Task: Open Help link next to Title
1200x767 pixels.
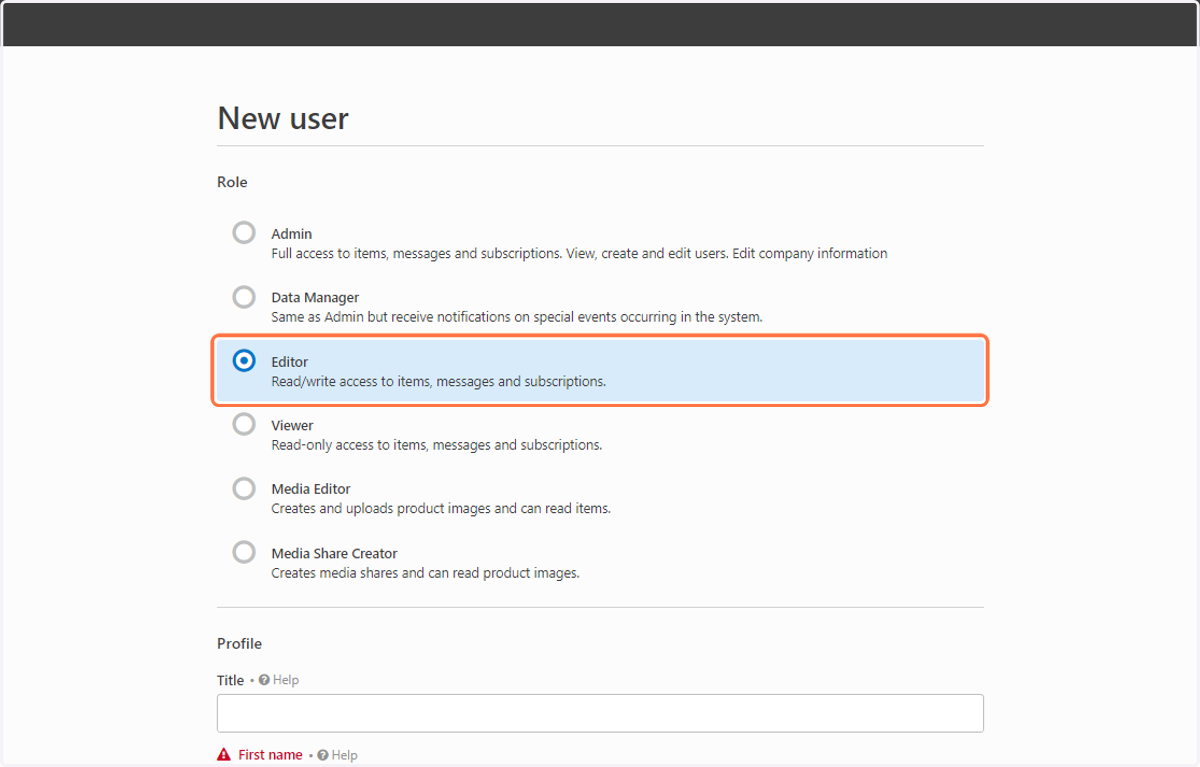Action: point(286,680)
